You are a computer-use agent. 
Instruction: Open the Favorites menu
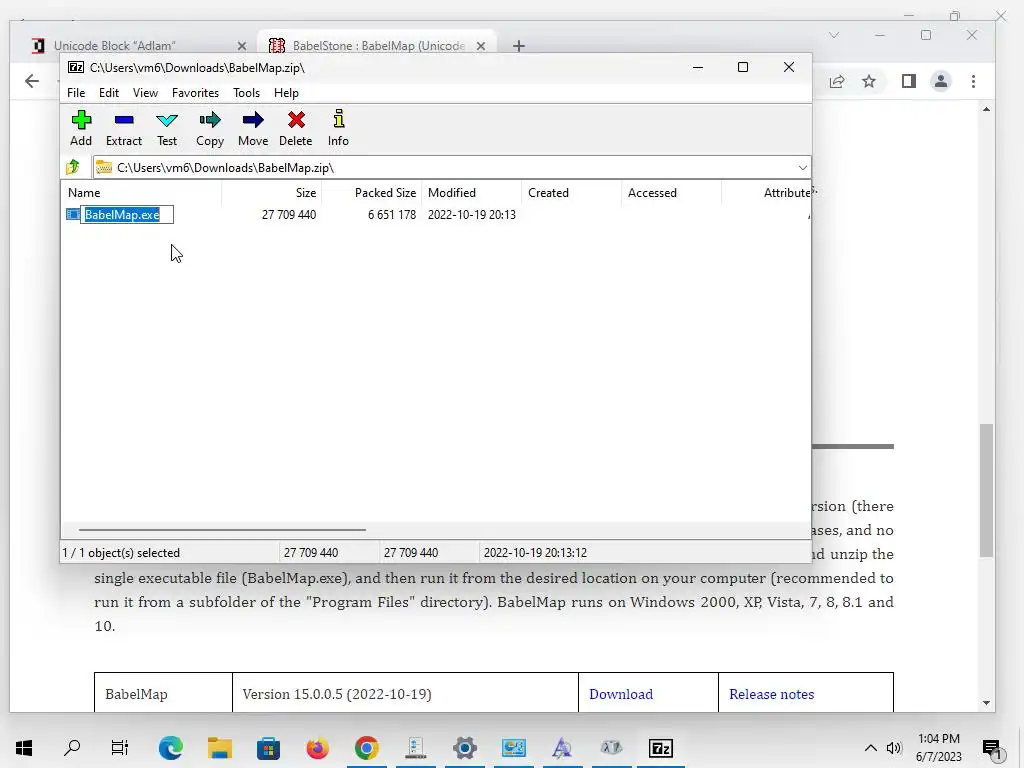(195, 93)
